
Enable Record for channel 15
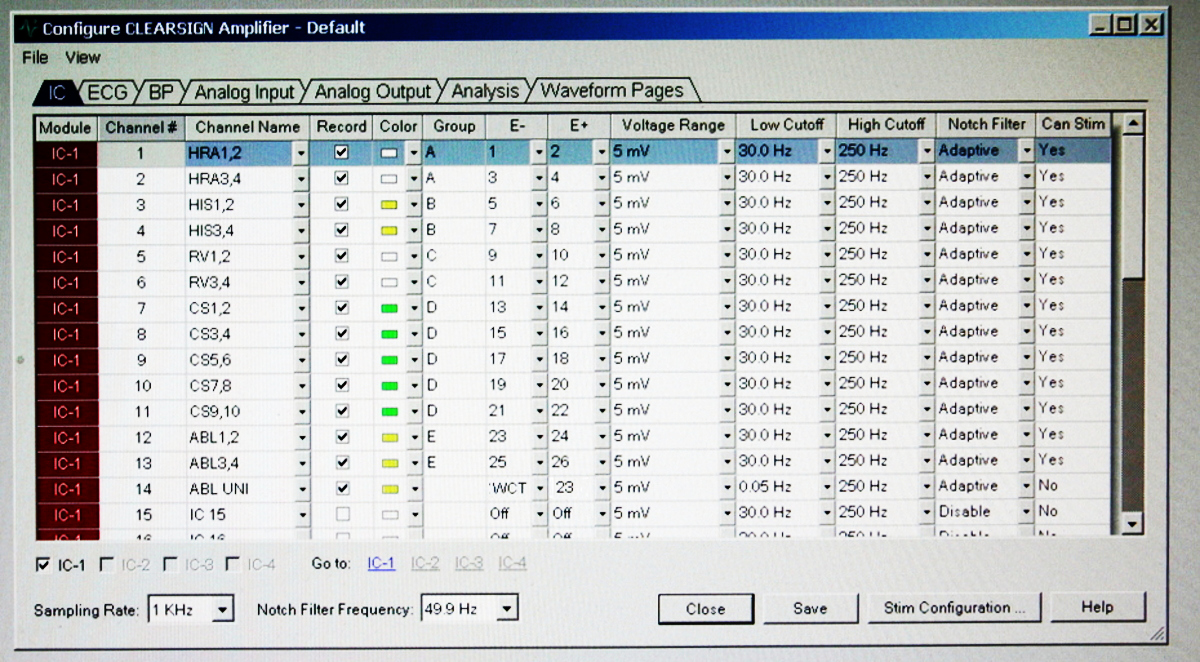coord(341,512)
